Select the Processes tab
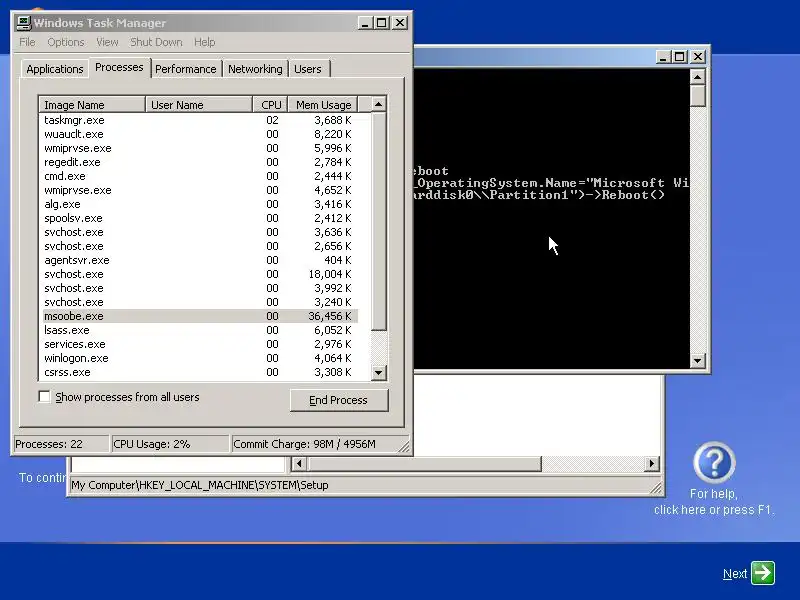Image resolution: width=800 pixels, height=600 pixels. click(119, 67)
